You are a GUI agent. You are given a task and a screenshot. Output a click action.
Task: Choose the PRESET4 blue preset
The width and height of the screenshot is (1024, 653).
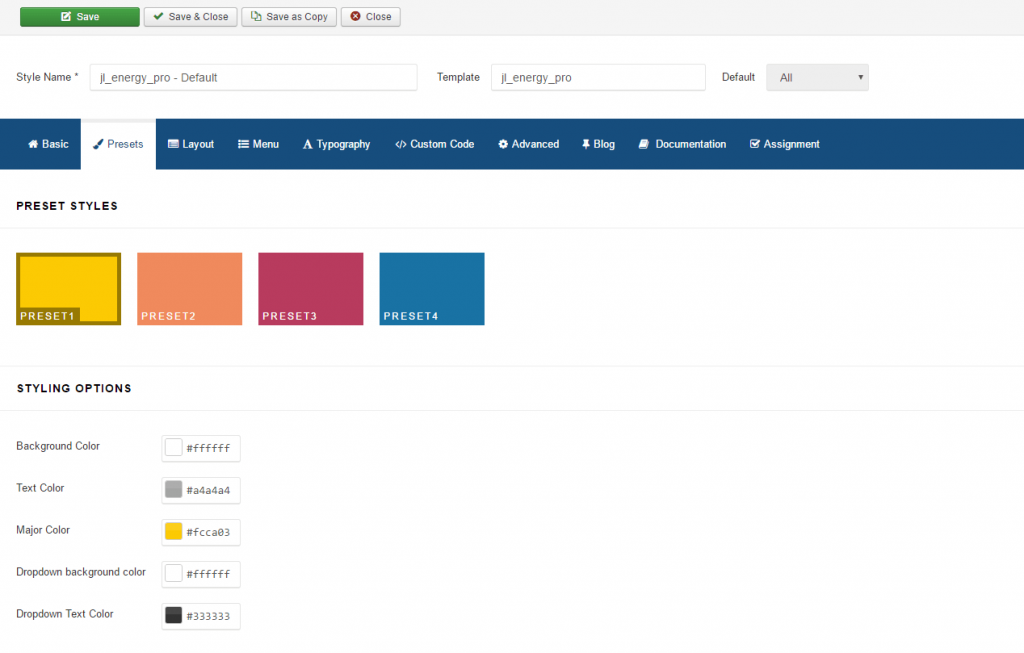pyautogui.click(x=431, y=288)
